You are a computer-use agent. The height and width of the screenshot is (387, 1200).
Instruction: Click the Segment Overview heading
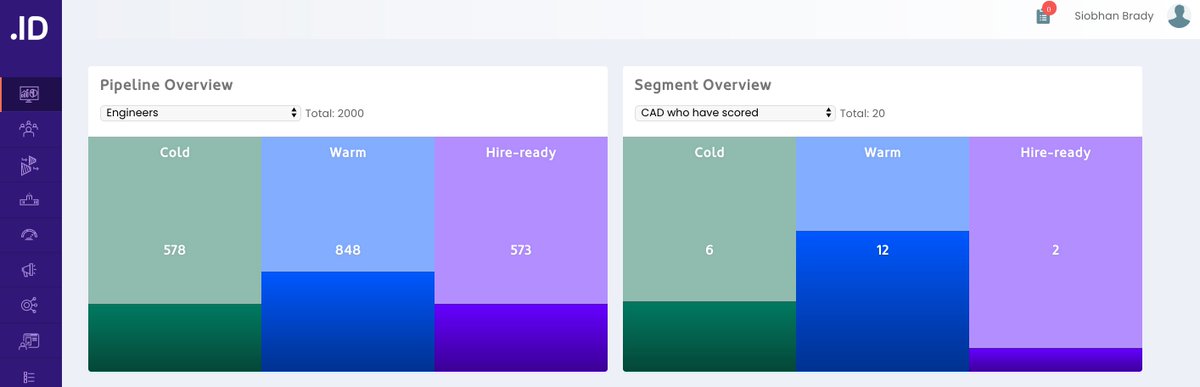[x=703, y=85]
